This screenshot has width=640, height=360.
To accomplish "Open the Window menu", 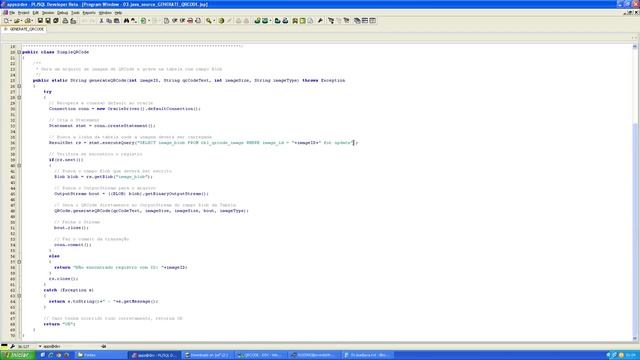I will pos(105,13).
